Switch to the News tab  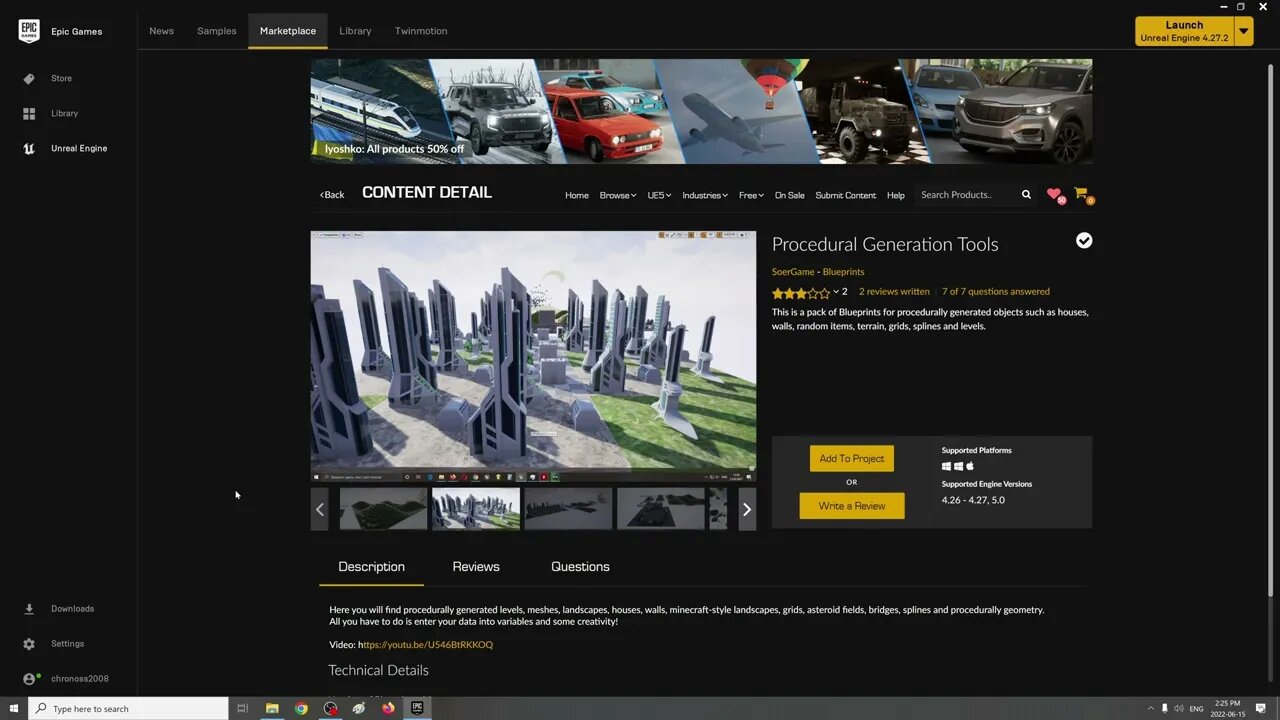162,31
